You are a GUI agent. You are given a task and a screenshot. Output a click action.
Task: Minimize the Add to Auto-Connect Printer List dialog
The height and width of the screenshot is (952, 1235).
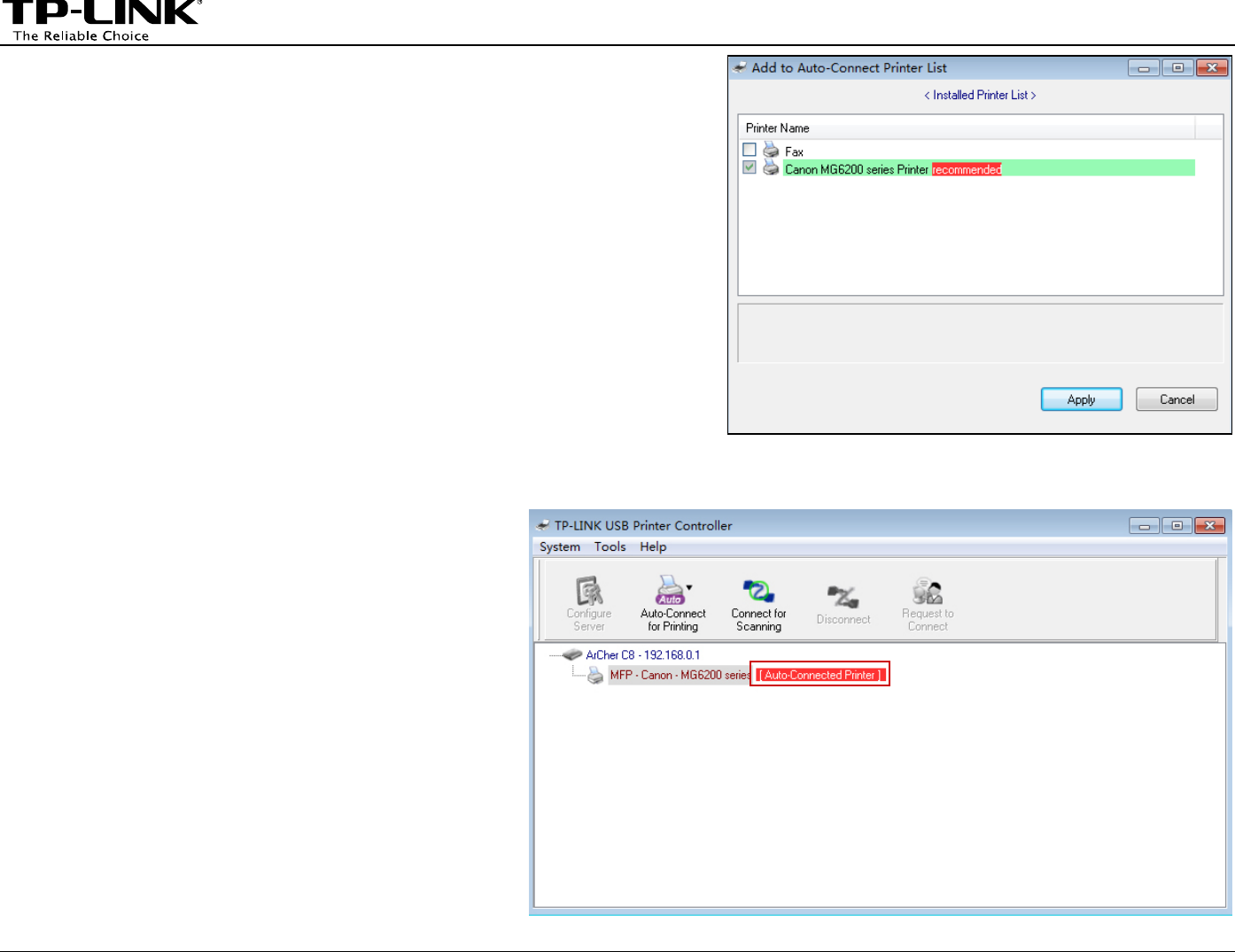tap(1144, 68)
